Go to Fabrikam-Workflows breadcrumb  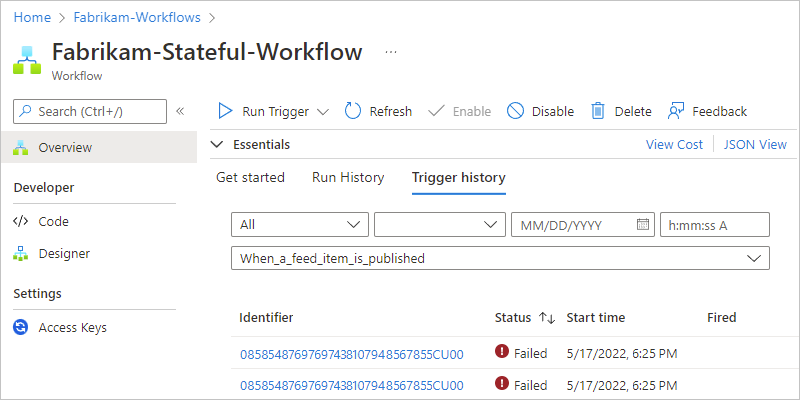pyautogui.click(x=137, y=17)
